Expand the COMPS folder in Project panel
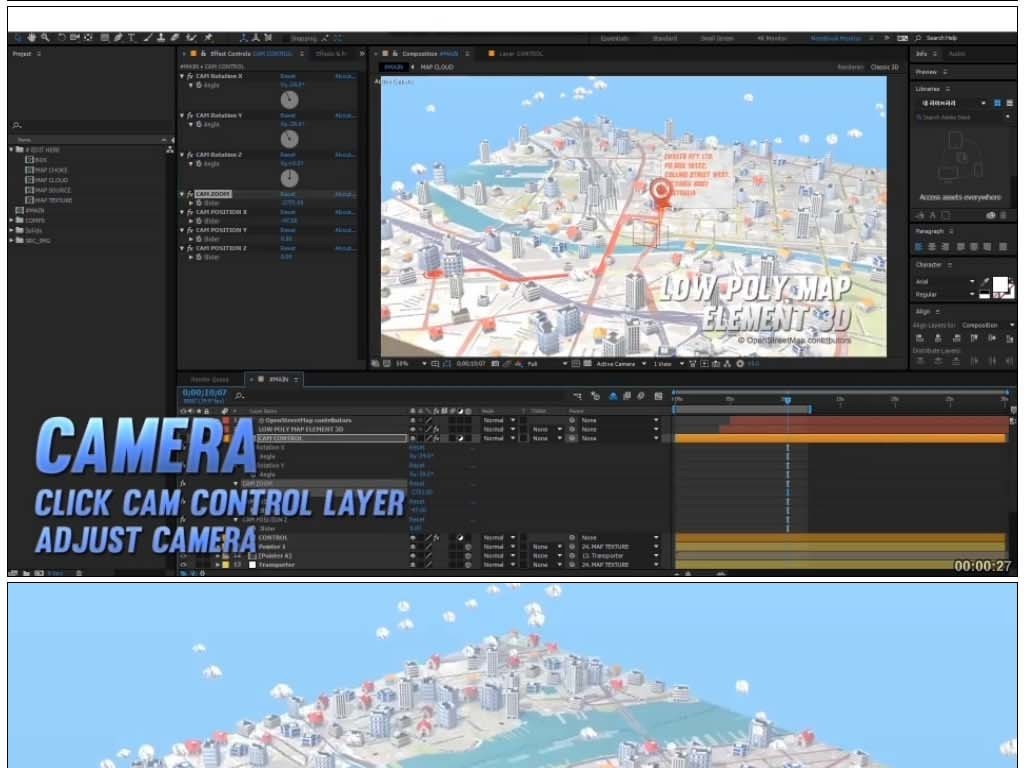 pyautogui.click(x=12, y=220)
